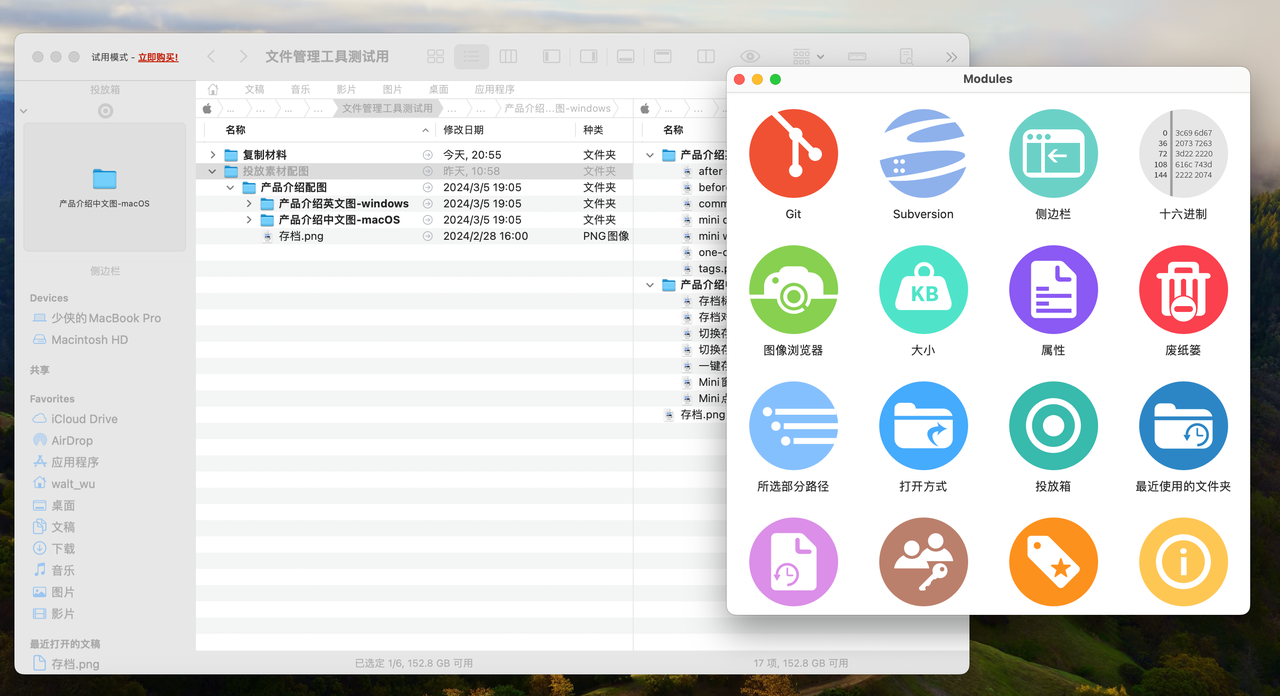Go forward with the forward arrow

tap(243, 57)
